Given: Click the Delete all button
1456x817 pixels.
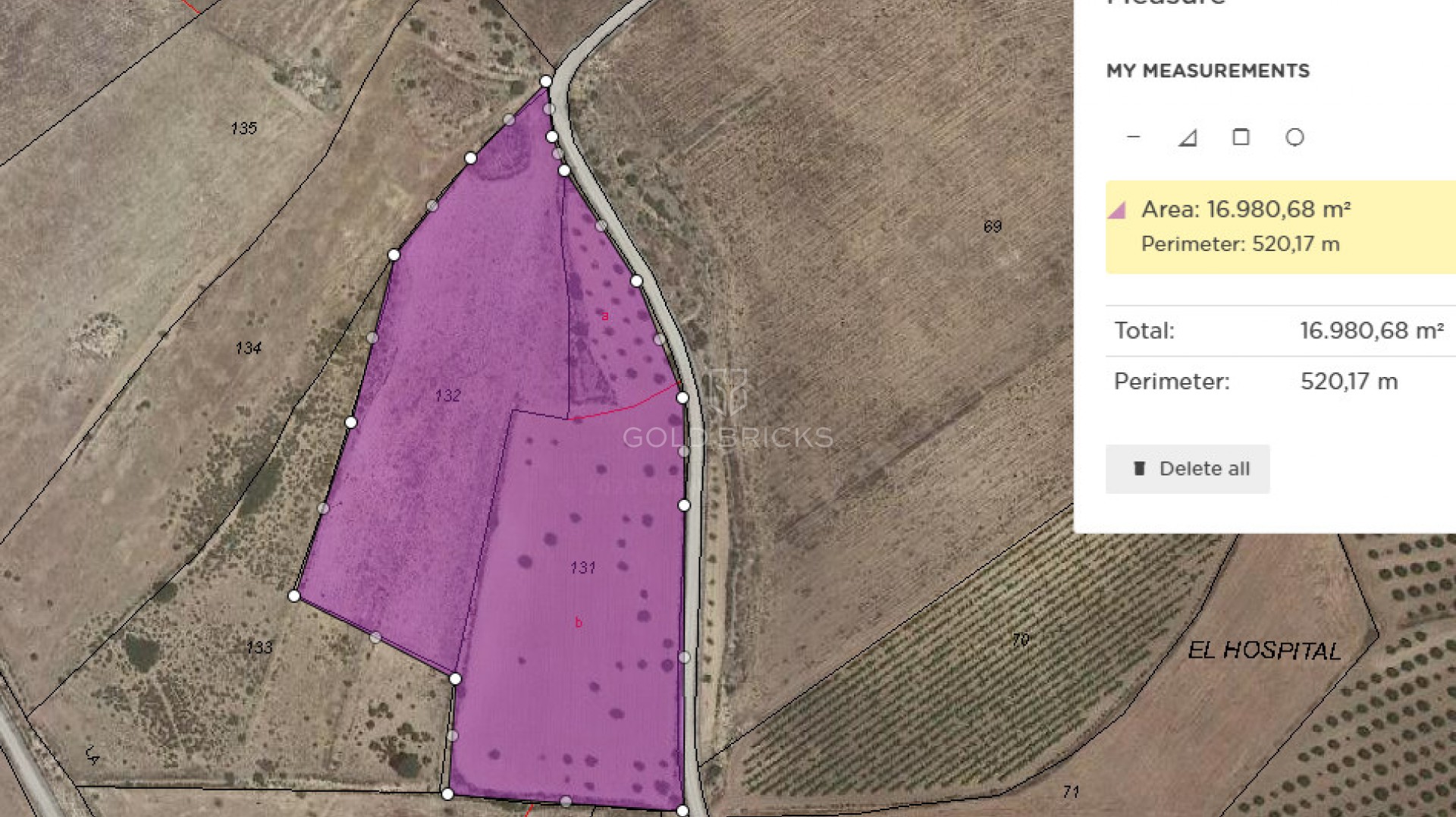Looking at the screenshot, I should tap(1187, 469).
